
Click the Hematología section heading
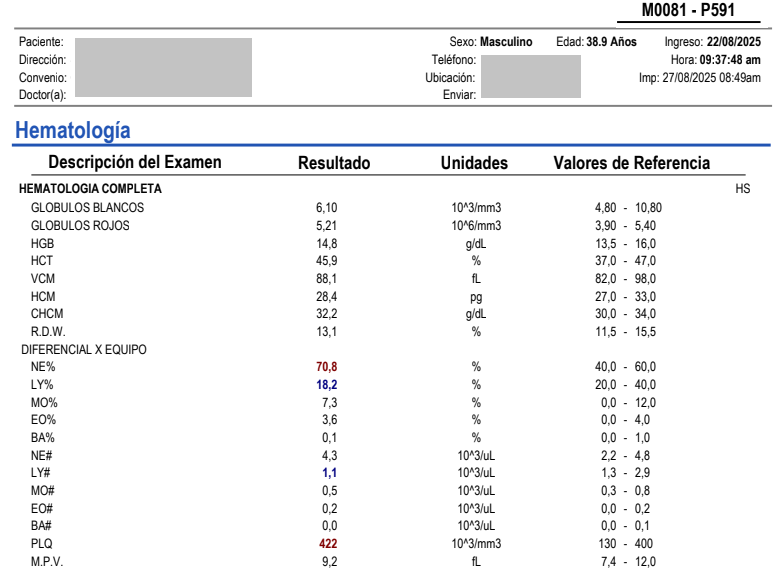click(73, 130)
